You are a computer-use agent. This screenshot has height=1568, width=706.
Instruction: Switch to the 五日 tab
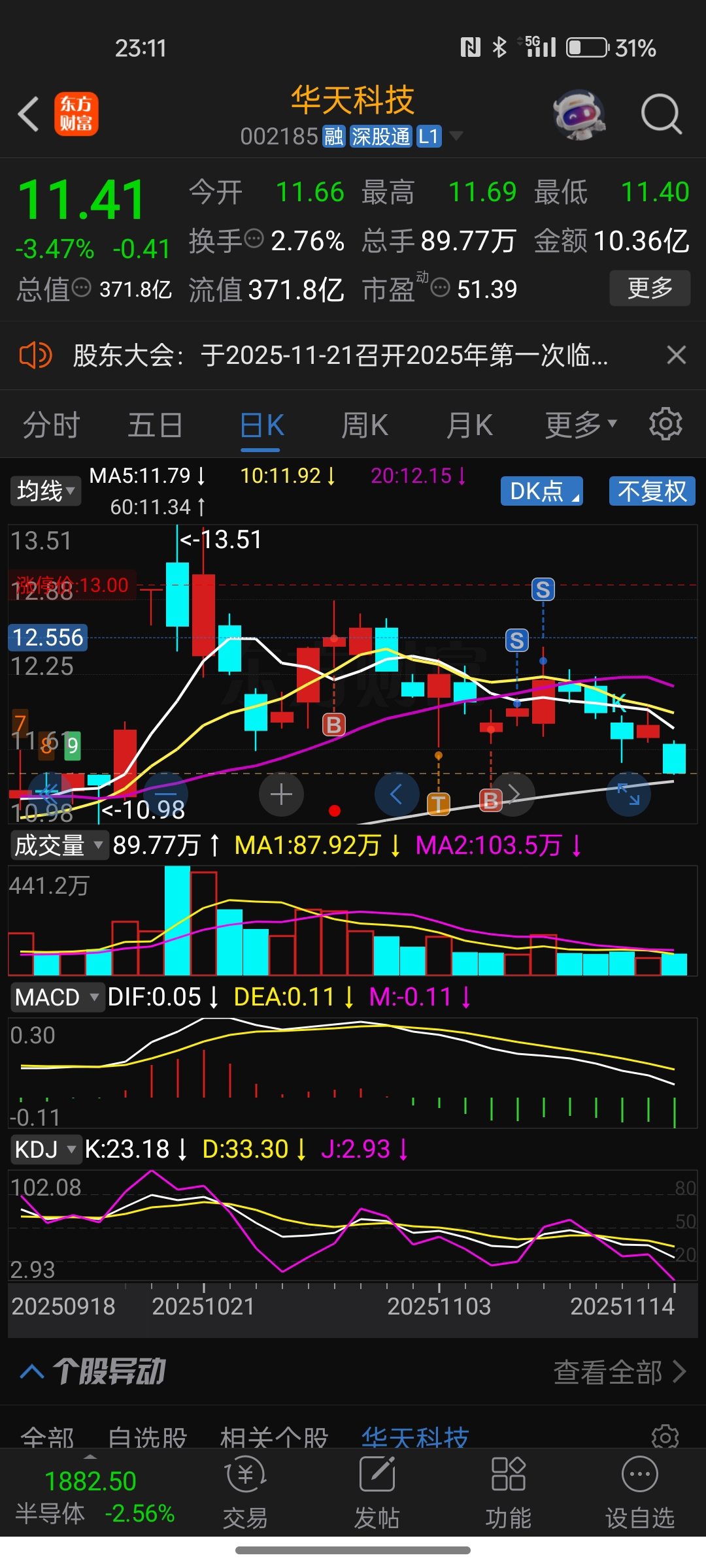coord(155,425)
